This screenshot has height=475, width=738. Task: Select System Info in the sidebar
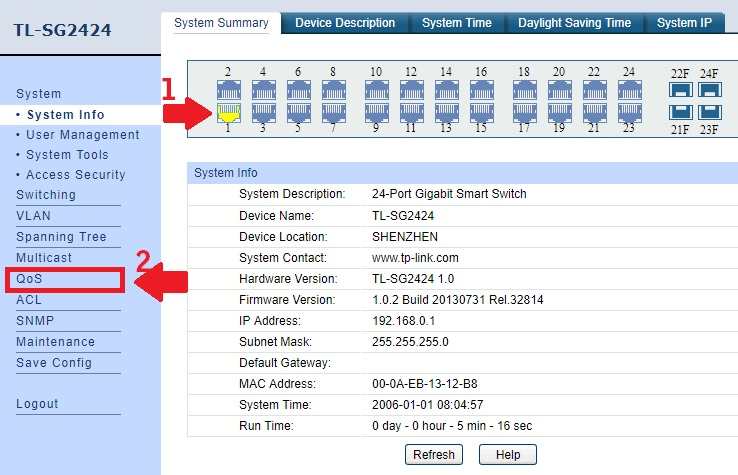pyautogui.click(x=65, y=114)
